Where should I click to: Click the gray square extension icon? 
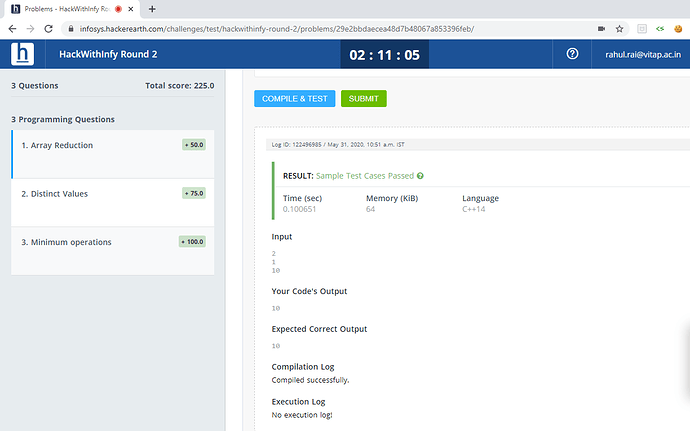pos(642,29)
